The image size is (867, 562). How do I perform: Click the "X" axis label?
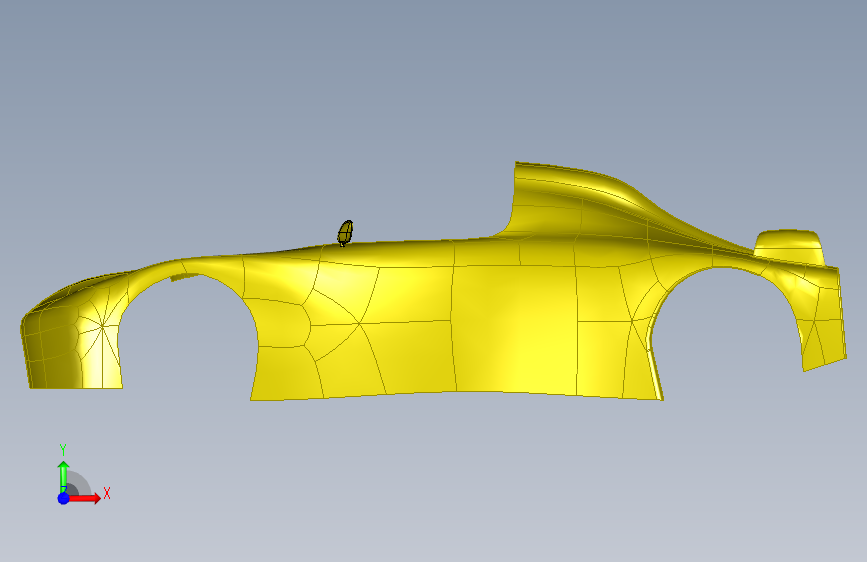click(107, 493)
